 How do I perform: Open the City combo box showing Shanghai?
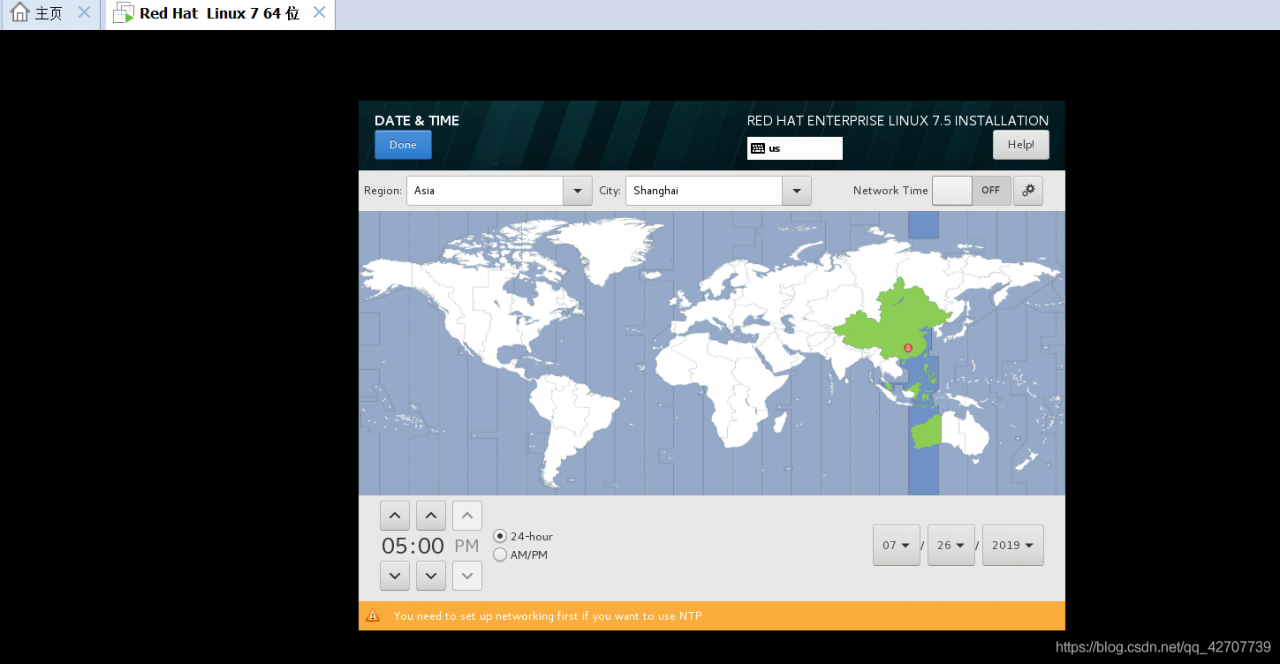tap(718, 190)
